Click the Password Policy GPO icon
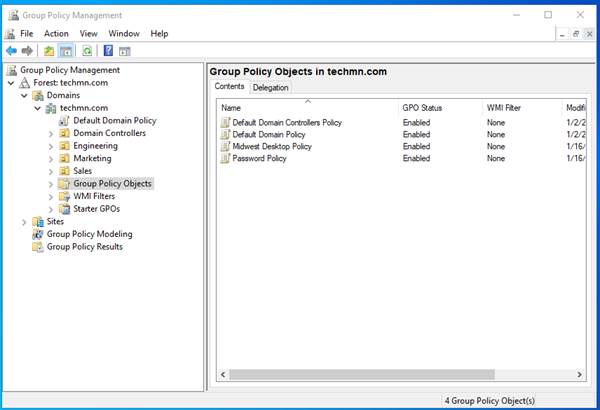 225,158
